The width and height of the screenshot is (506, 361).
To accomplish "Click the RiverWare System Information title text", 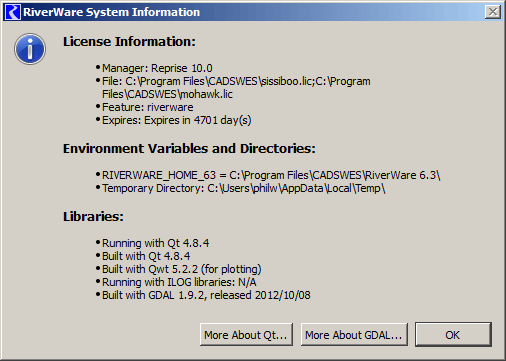I will (x=111, y=12).
